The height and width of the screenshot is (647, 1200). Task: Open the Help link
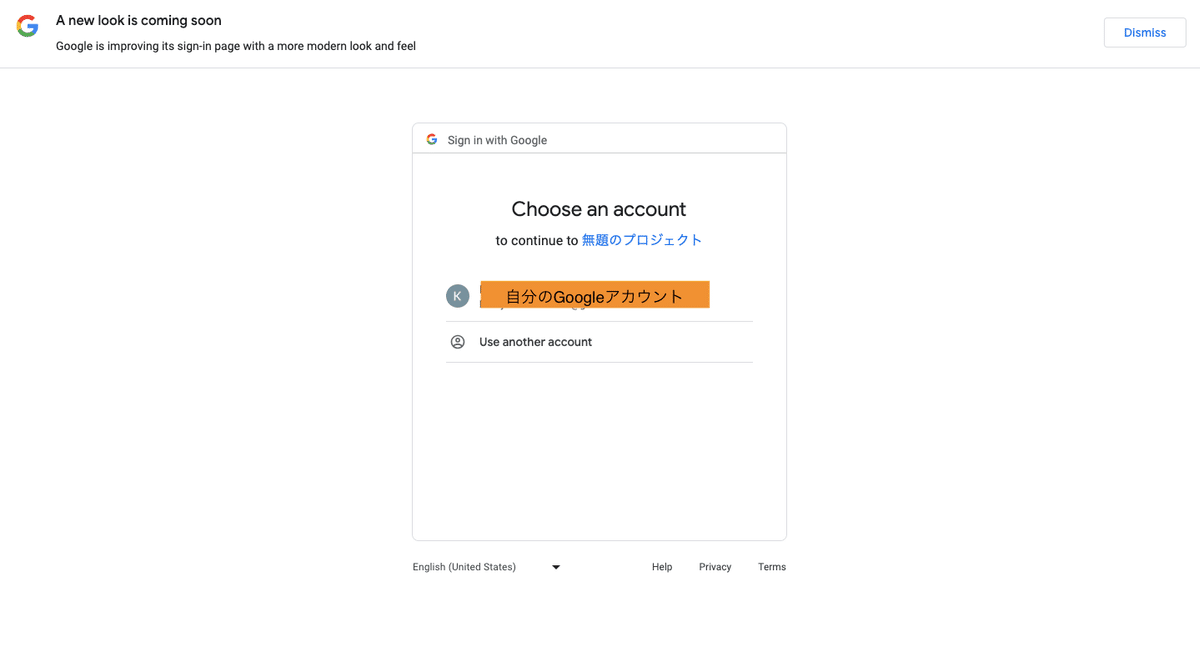(x=662, y=567)
